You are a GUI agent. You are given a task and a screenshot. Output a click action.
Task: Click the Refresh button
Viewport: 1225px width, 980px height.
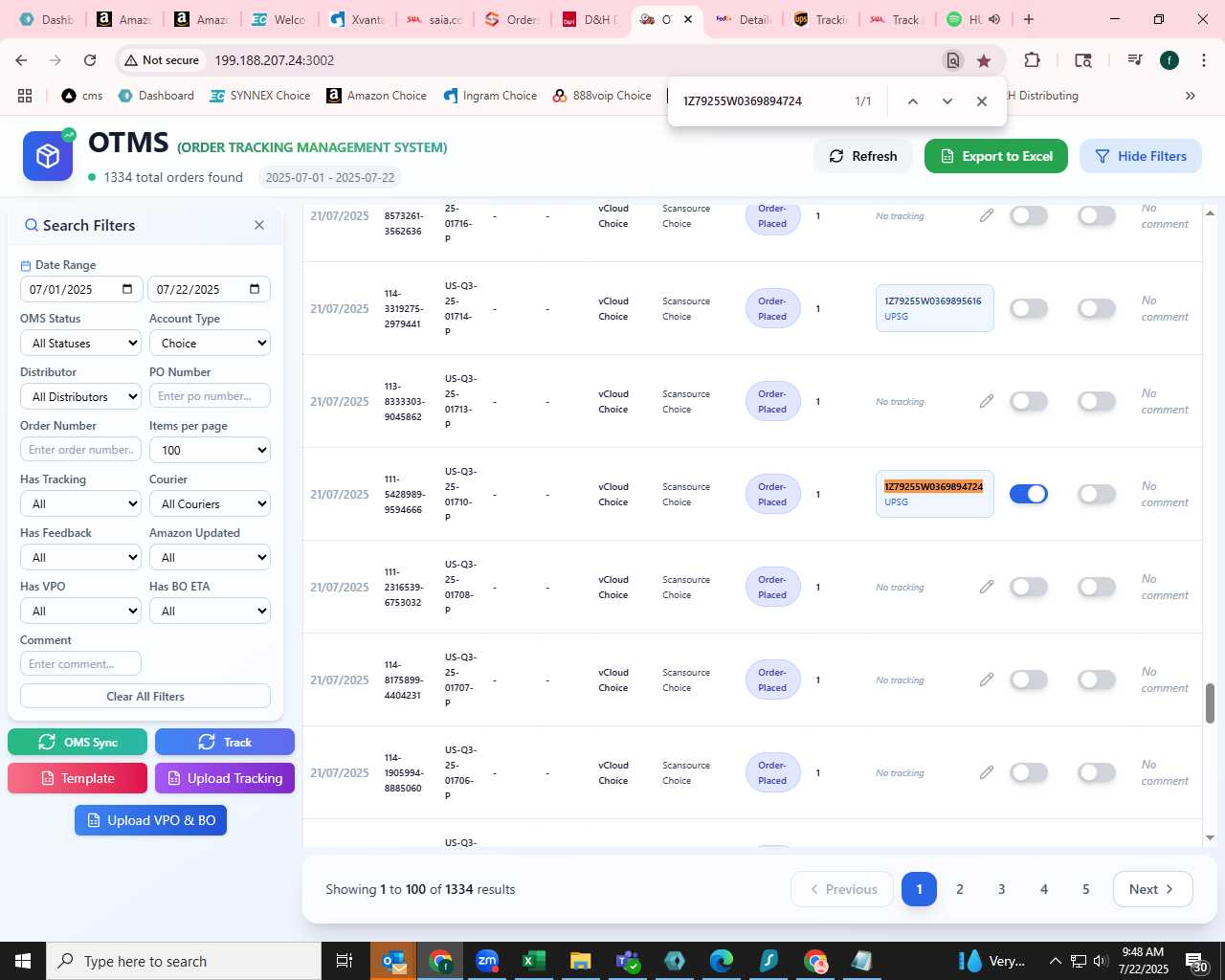point(863,156)
